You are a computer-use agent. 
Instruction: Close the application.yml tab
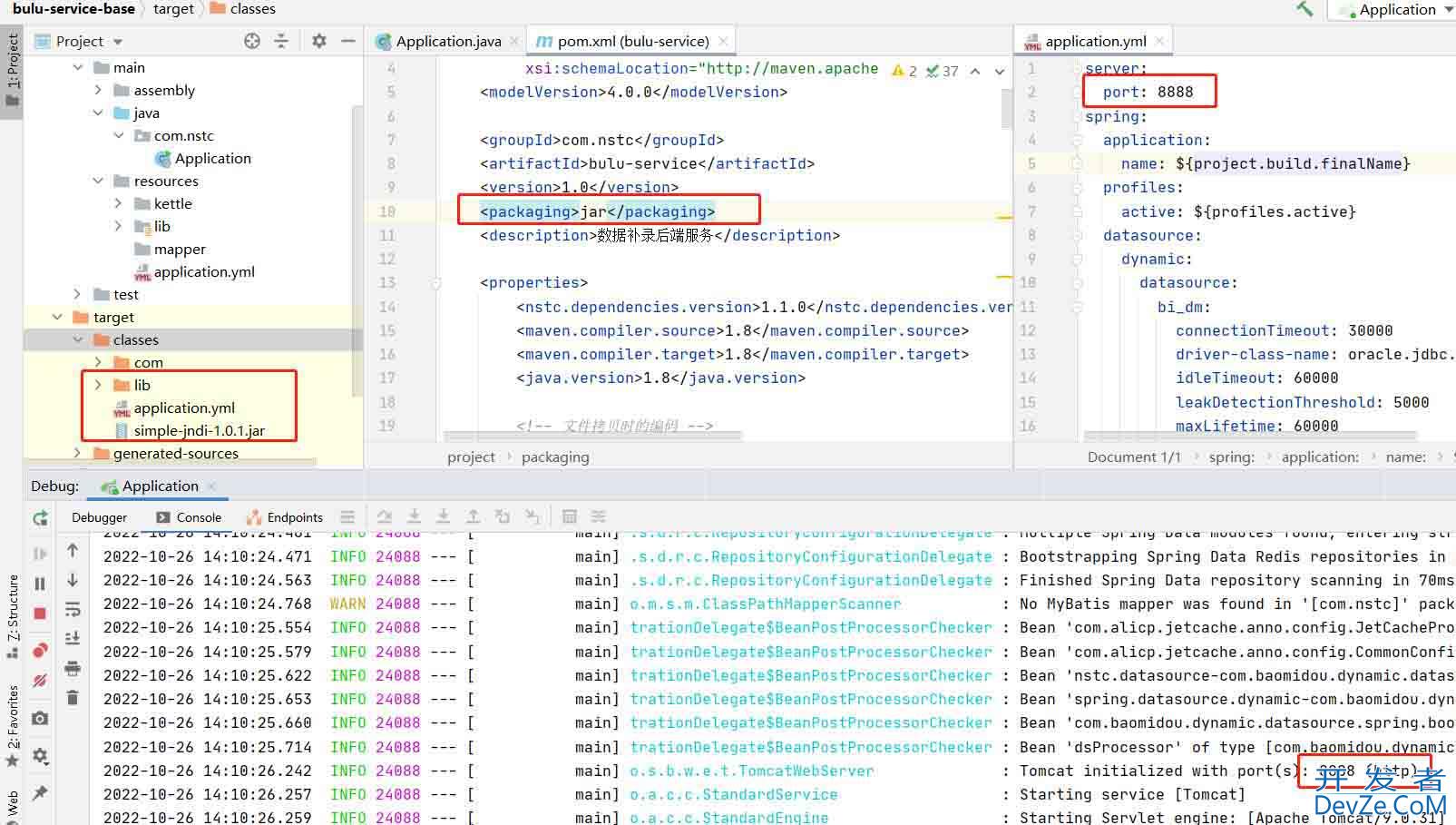[1159, 41]
